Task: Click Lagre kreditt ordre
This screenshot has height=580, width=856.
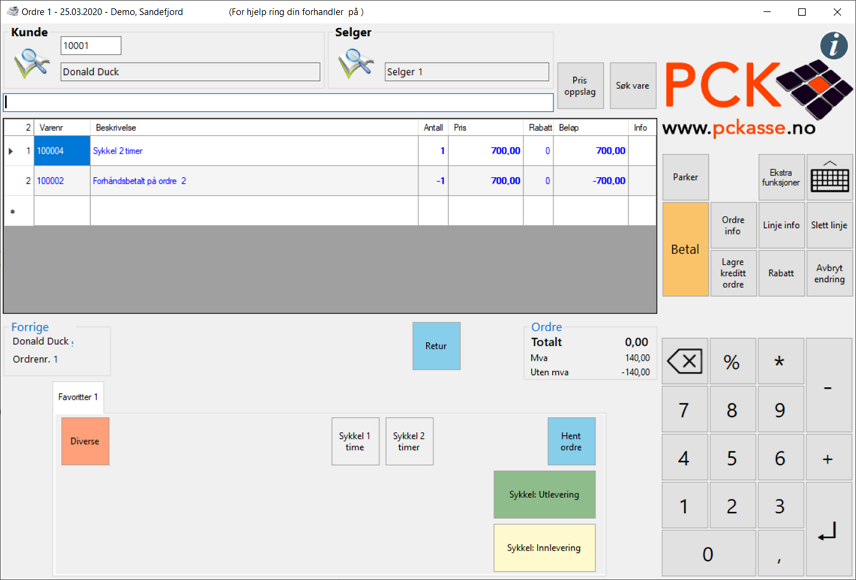Action: coord(733,273)
